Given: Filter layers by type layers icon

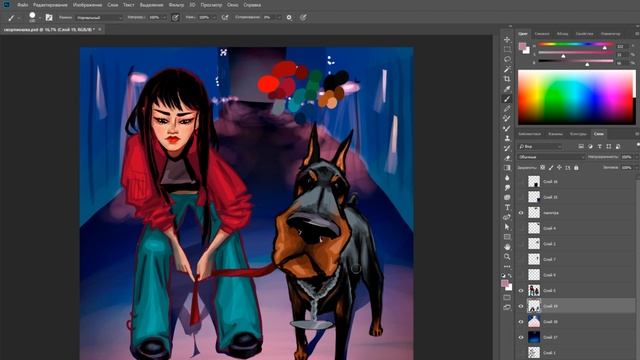Looking at the screenshot, I should pyautogui.click(x=600, y=147).
